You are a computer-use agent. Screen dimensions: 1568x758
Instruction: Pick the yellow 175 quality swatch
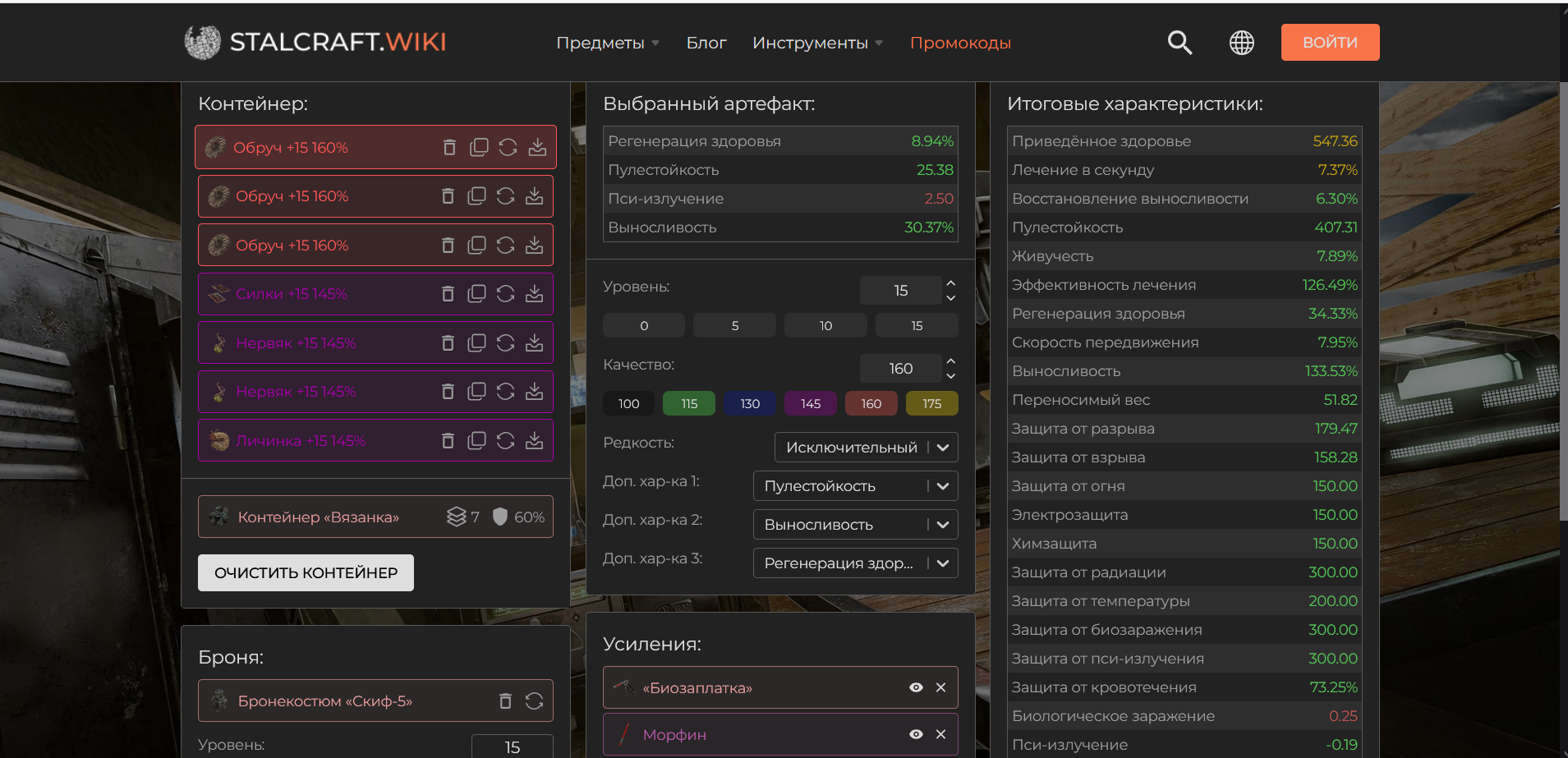click(x=931, y=404)
